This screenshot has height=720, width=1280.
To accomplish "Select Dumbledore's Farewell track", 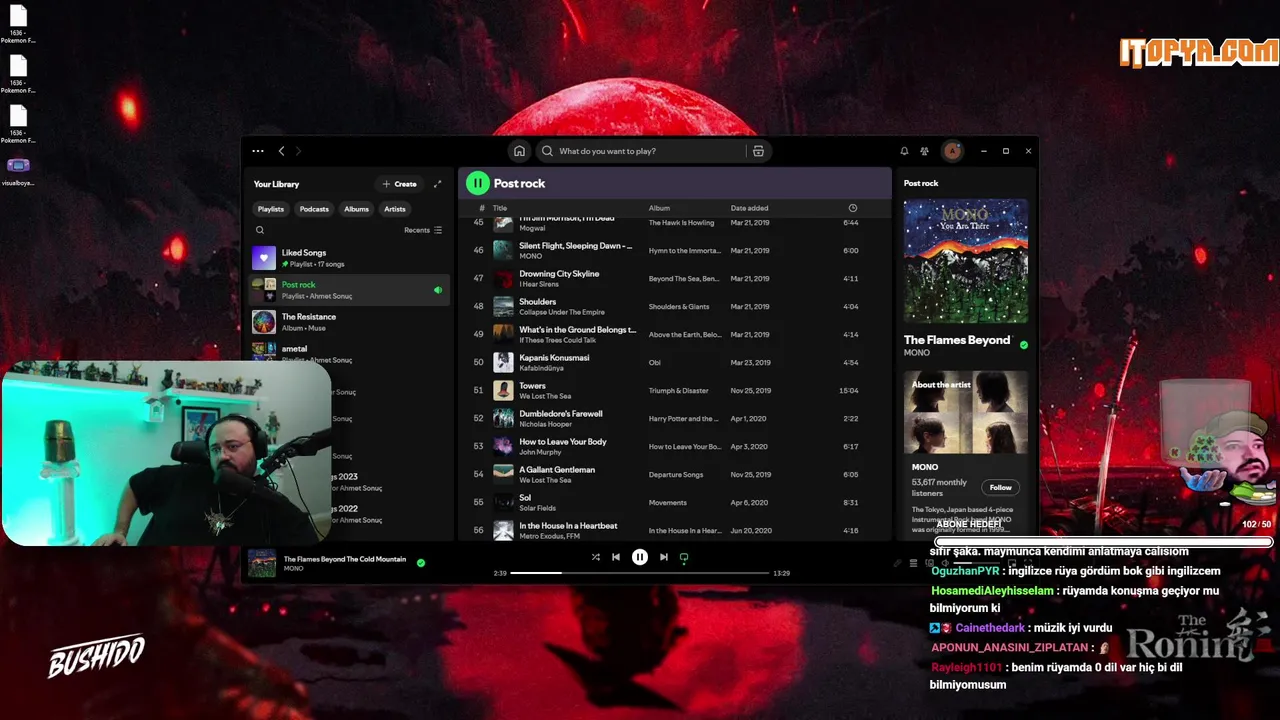I will pos(674,418).
